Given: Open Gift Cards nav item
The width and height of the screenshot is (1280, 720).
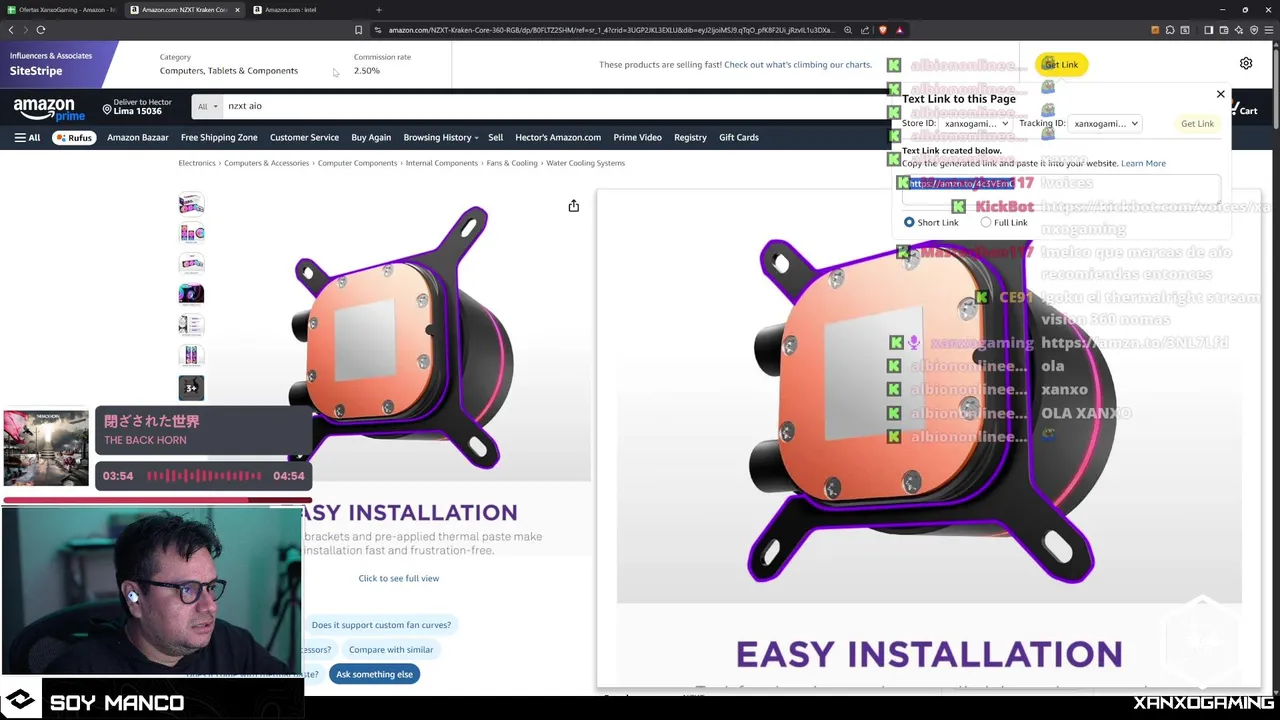Looking at the screenshot, I should [x=739, y=137].
